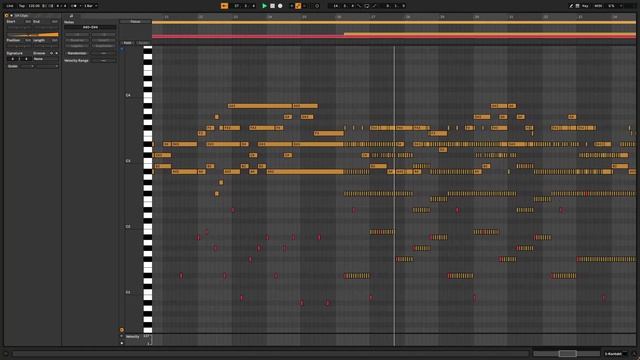Click the Set button next to End
The image size is (640, 360).
point(54,22)
